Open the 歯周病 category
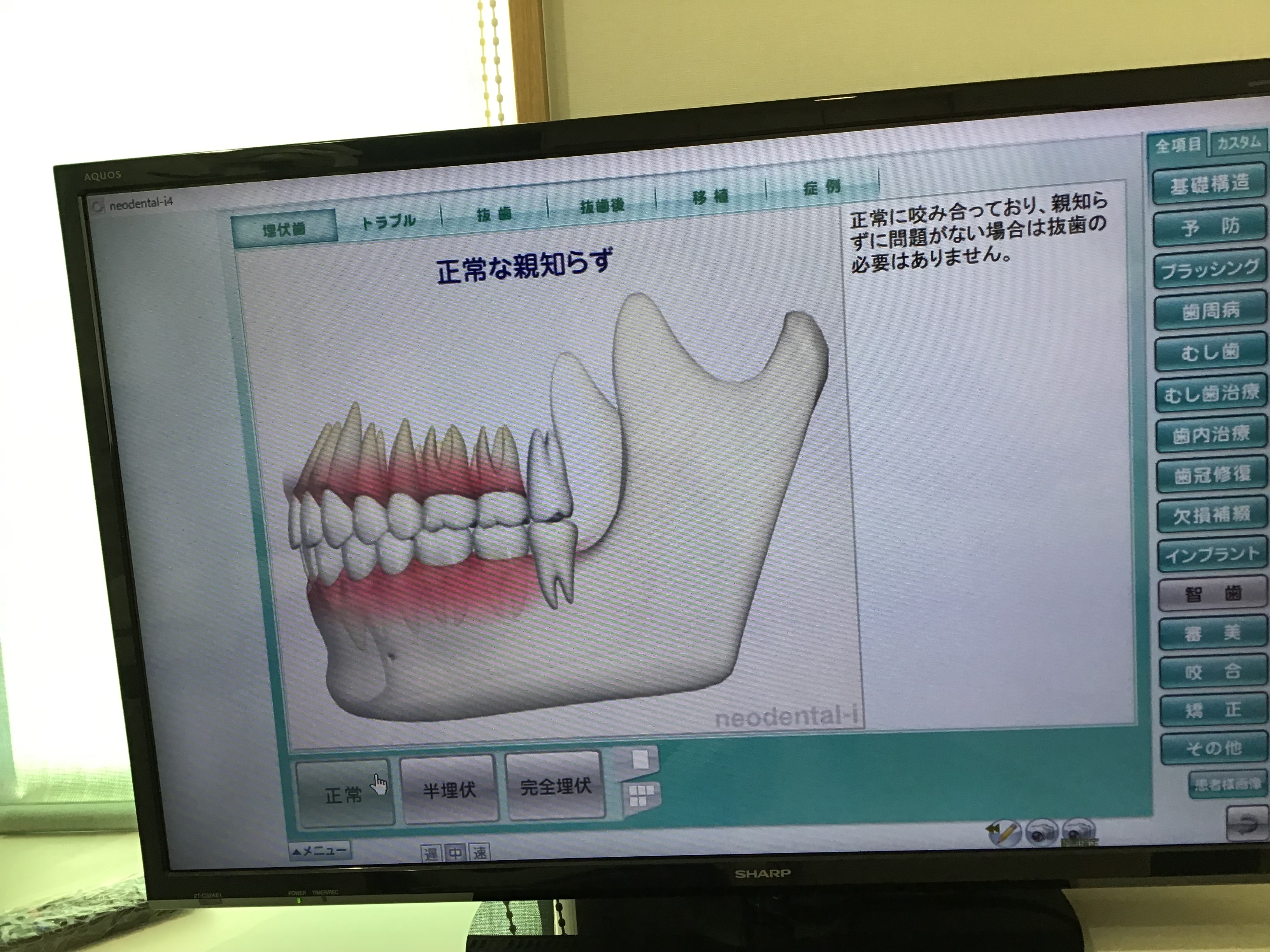Screen dimensions: 1270x952 (x=1210, y=310)
